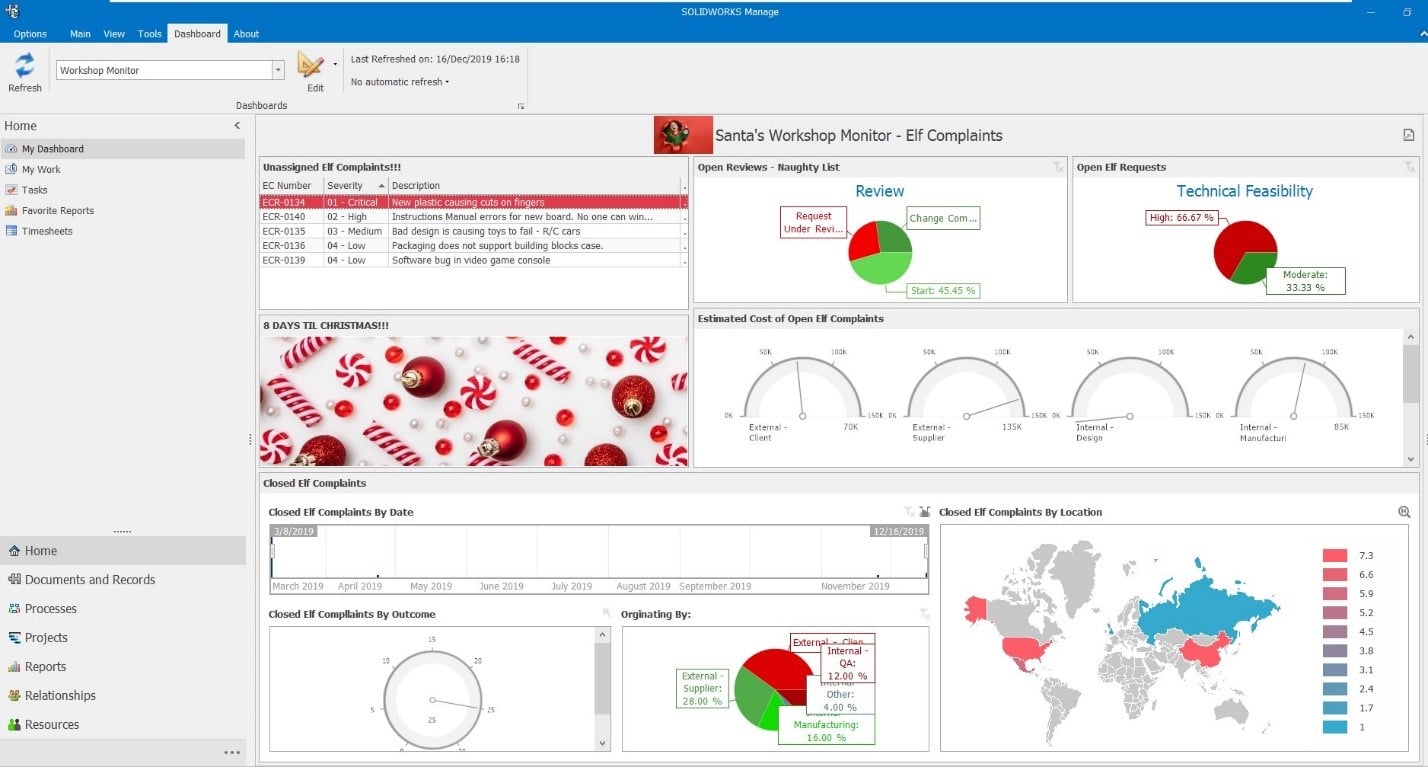Select My Dashboard in the Home tree
This screenshot has height=767, width=1428.
(x=122, y=149)
